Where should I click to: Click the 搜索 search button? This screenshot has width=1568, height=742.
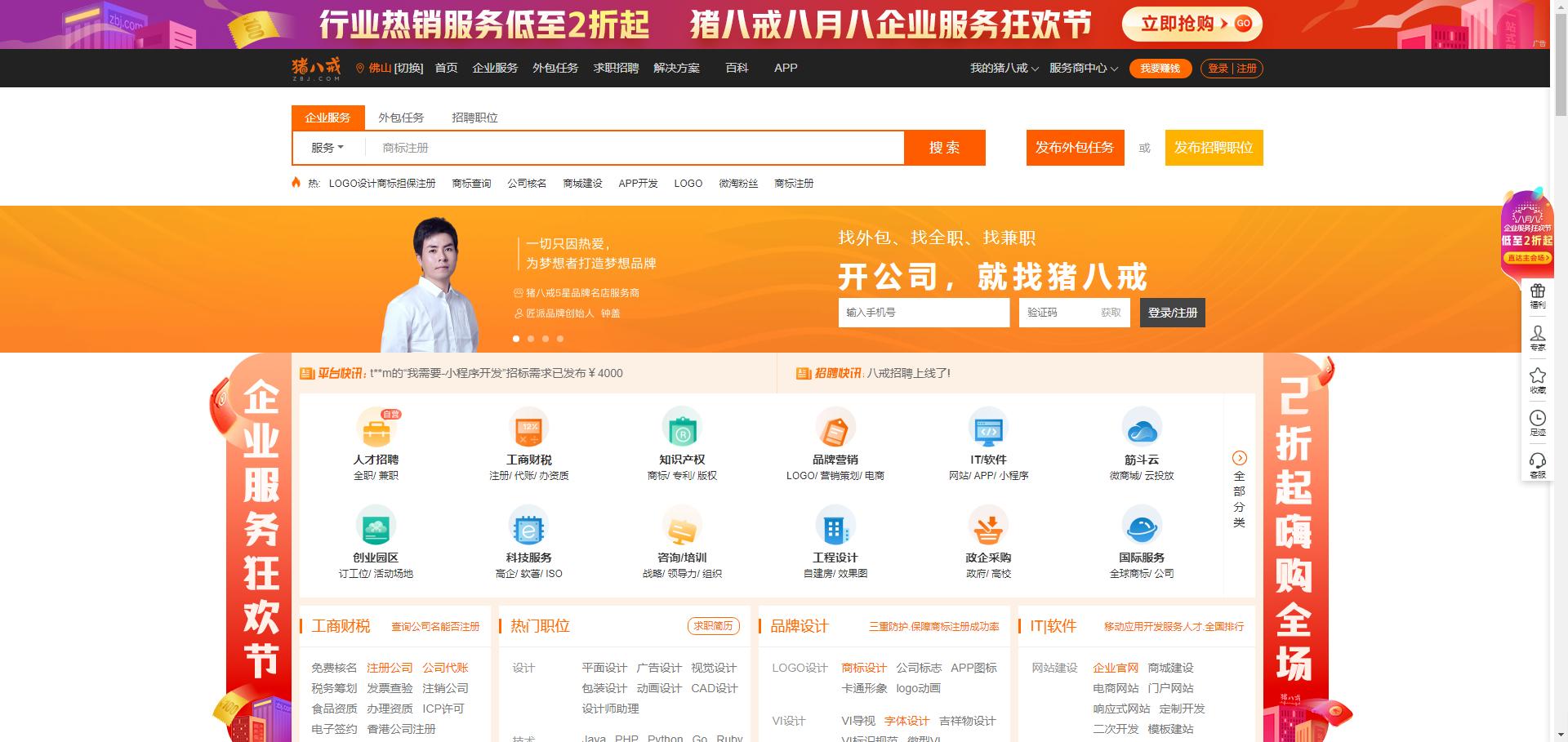(x=945, y=148)
